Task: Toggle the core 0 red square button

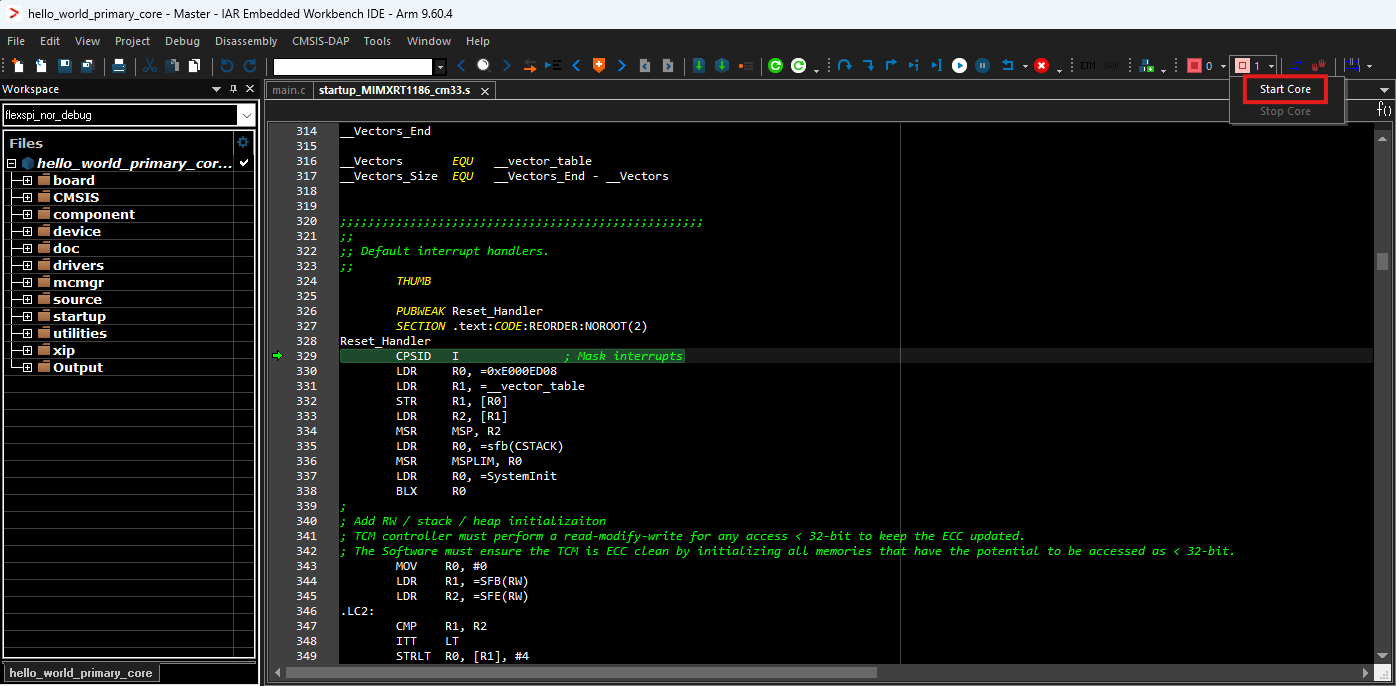Action: coord(1194,66)
